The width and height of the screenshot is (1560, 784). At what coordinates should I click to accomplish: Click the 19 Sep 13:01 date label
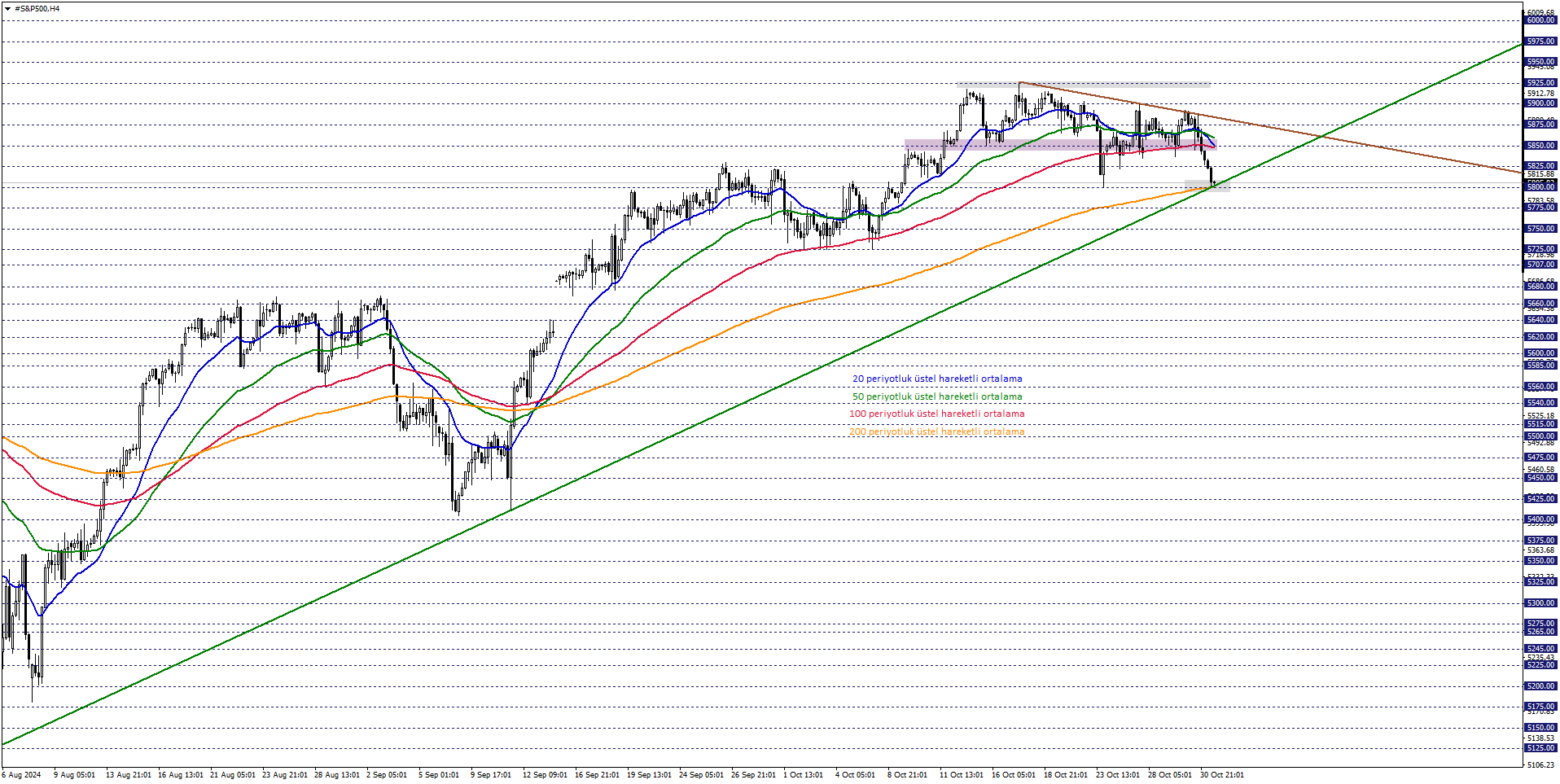(650, 775)
